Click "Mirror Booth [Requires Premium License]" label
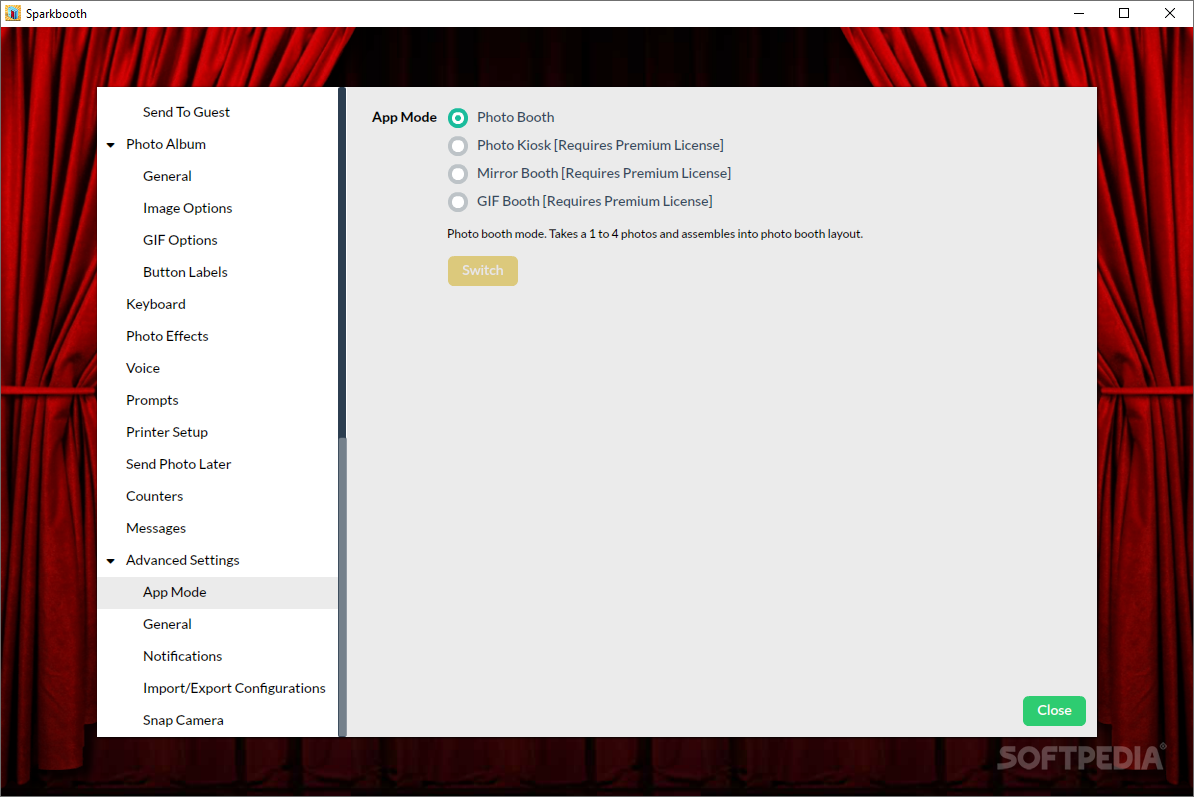The image size is (1194, 797). (604, 174)
